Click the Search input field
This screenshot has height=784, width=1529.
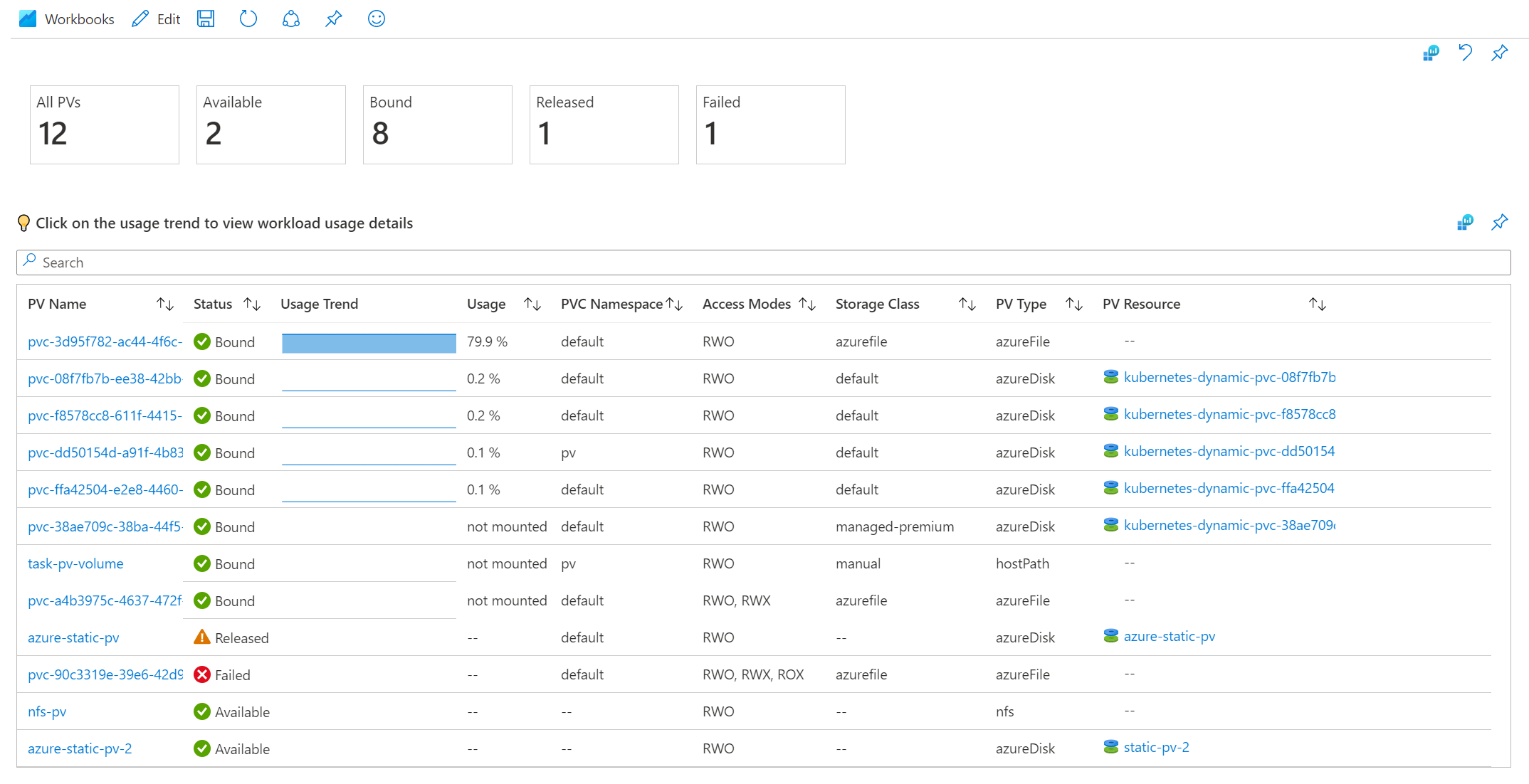point(764,262)
